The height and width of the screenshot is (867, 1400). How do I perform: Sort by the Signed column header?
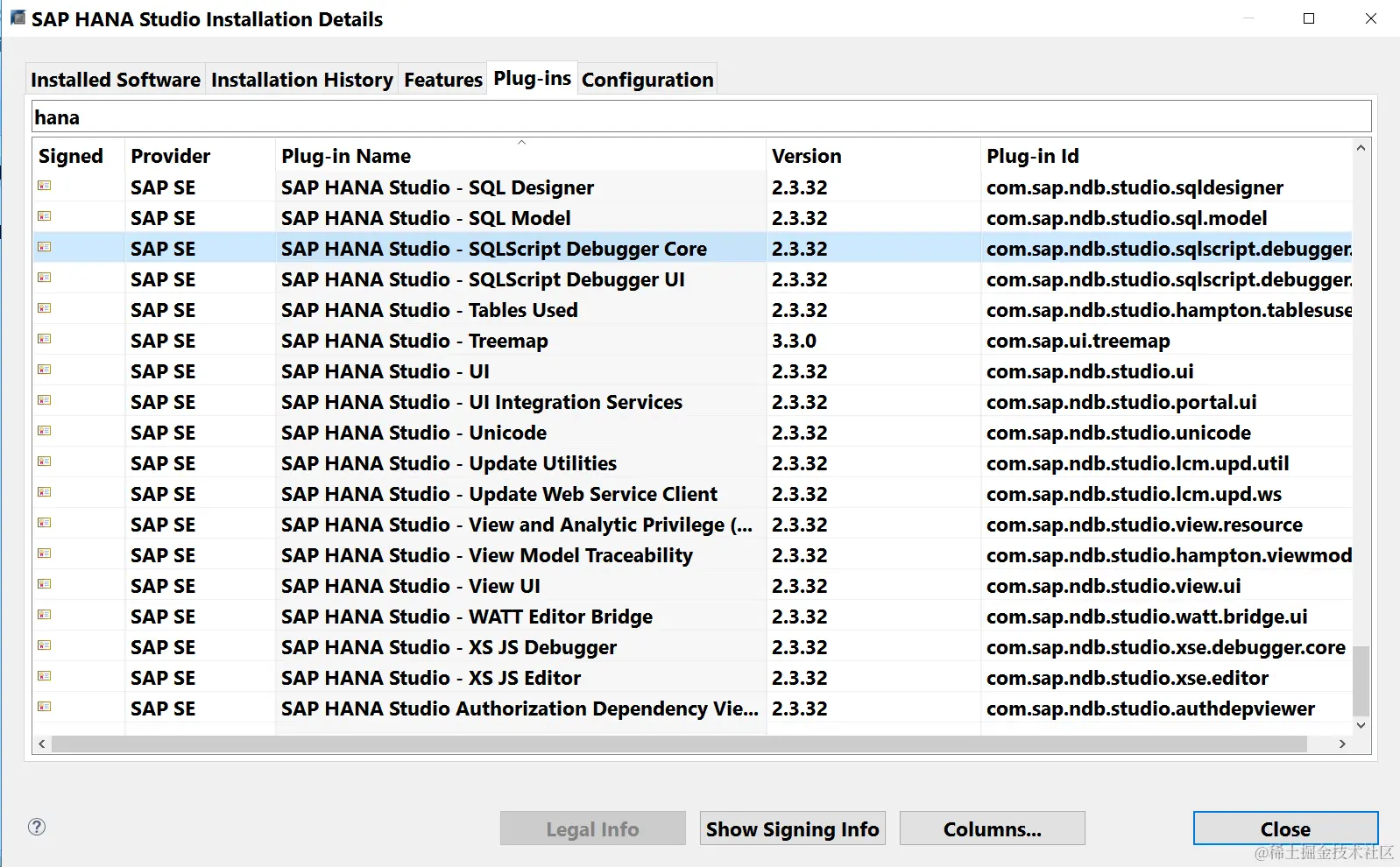point(79,156)
